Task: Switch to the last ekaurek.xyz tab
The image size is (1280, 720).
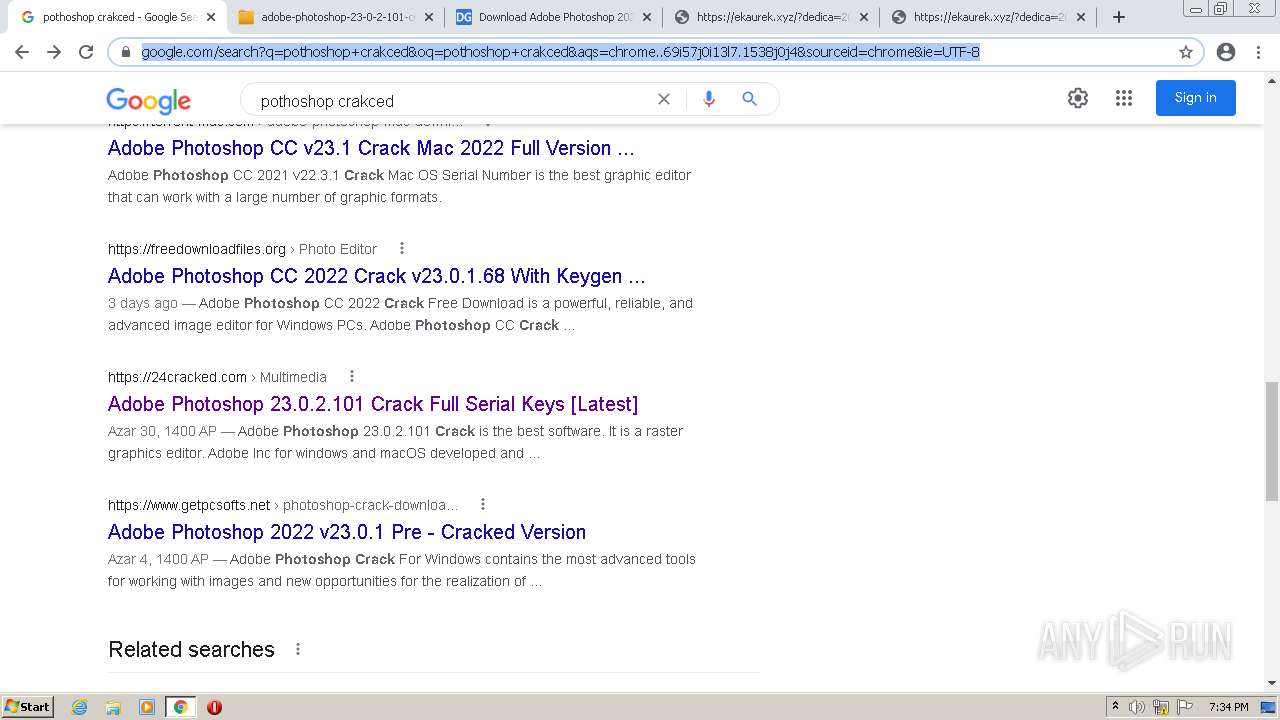Action: (x=990, y=17)
